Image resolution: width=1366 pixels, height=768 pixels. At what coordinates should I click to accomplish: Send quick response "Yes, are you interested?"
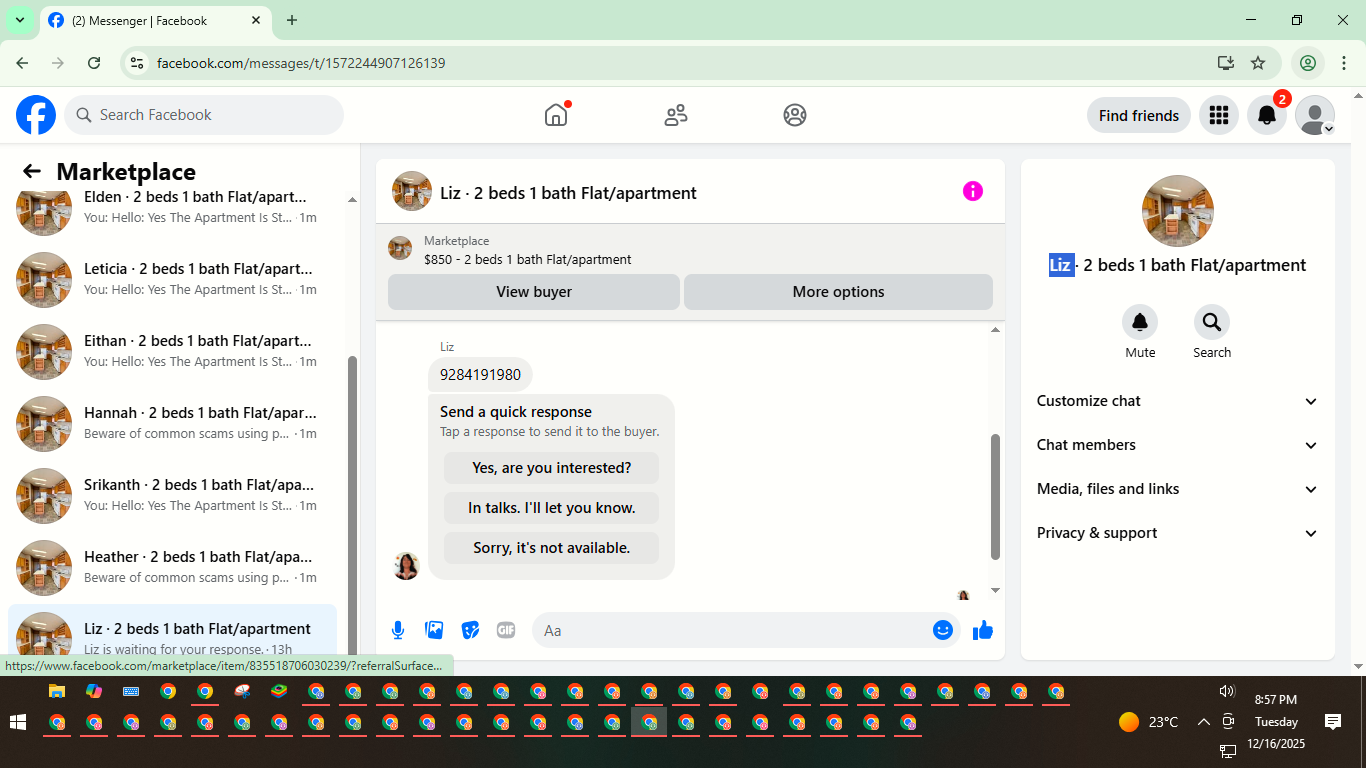pos(552,468)
